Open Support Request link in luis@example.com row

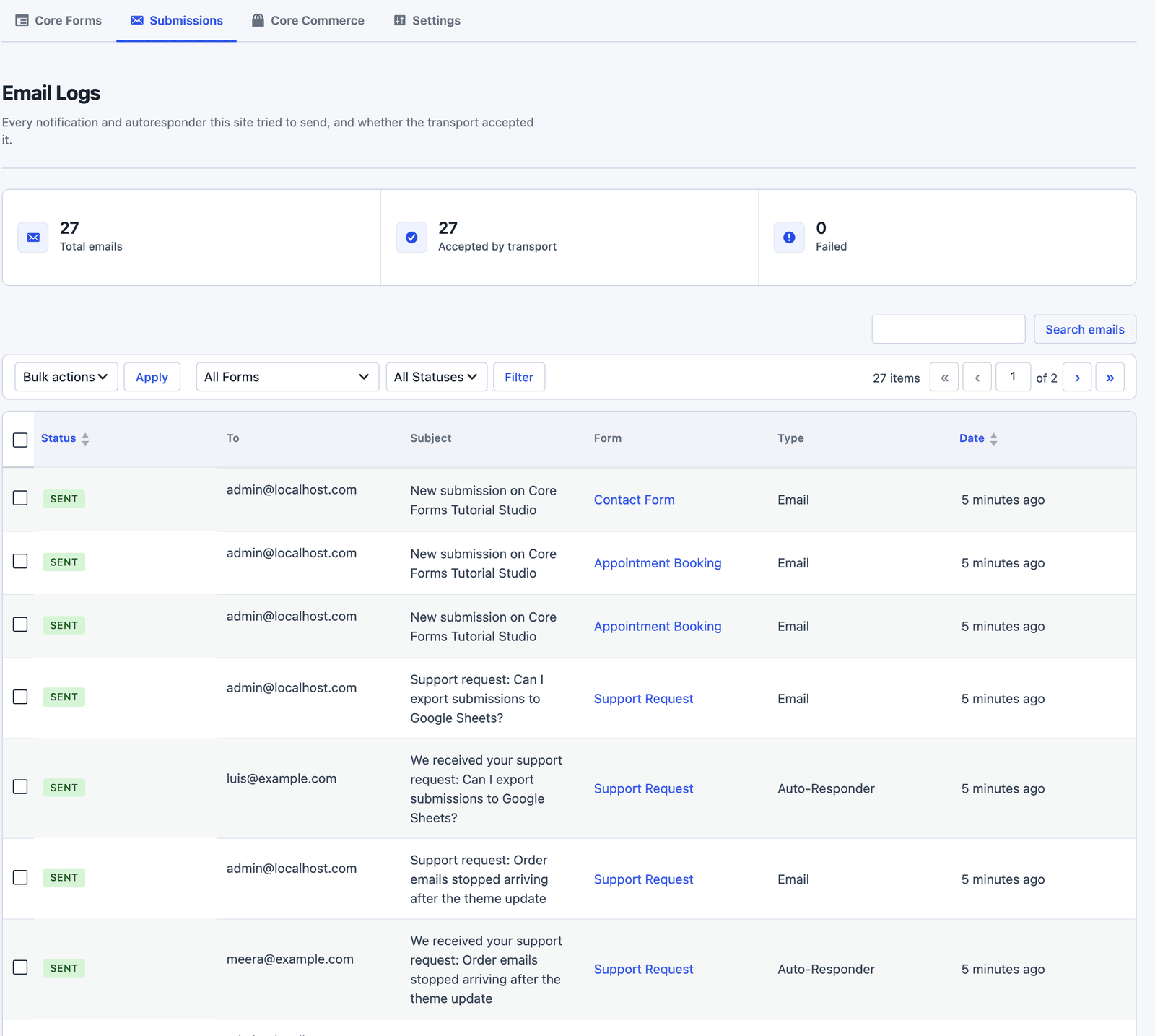[x=643, y=788]
